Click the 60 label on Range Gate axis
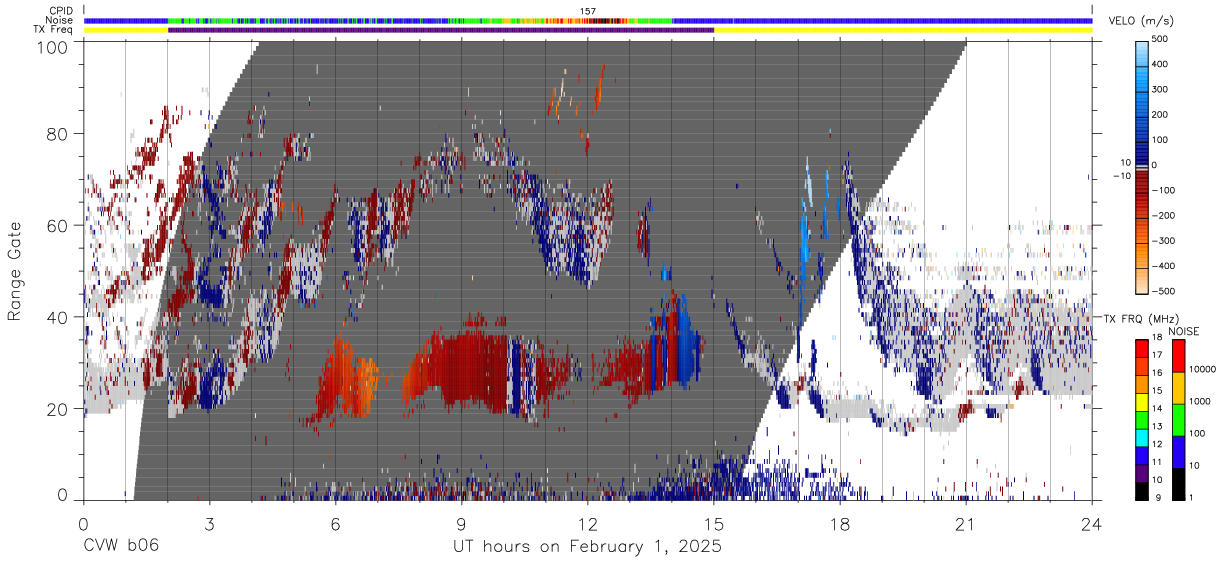 pos(58,226)
